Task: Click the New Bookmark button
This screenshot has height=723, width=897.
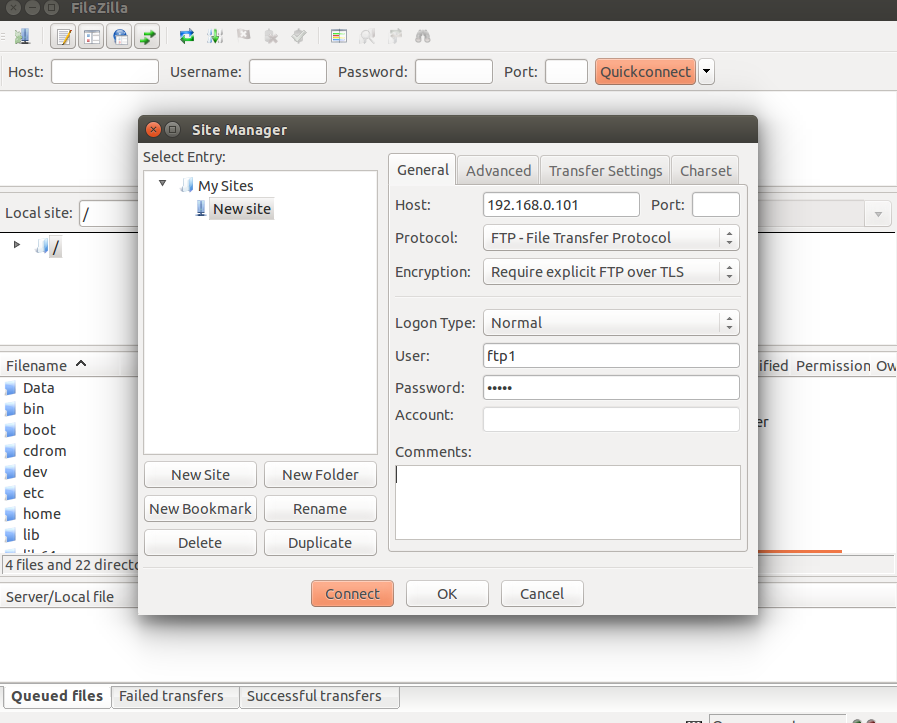Action: [200, 509]
